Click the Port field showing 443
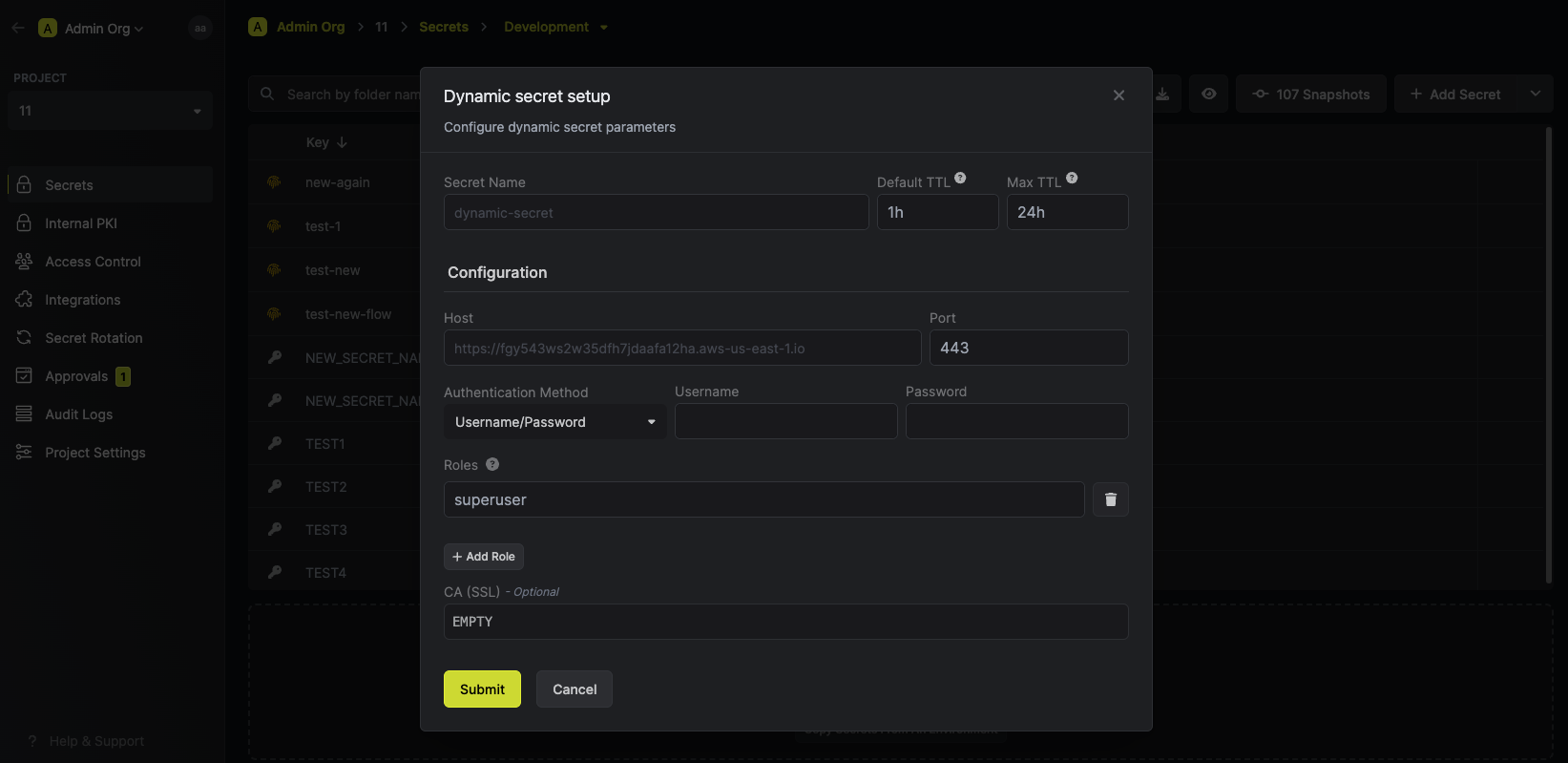This screenshot has height=763, width=1568. (1029, 348)
